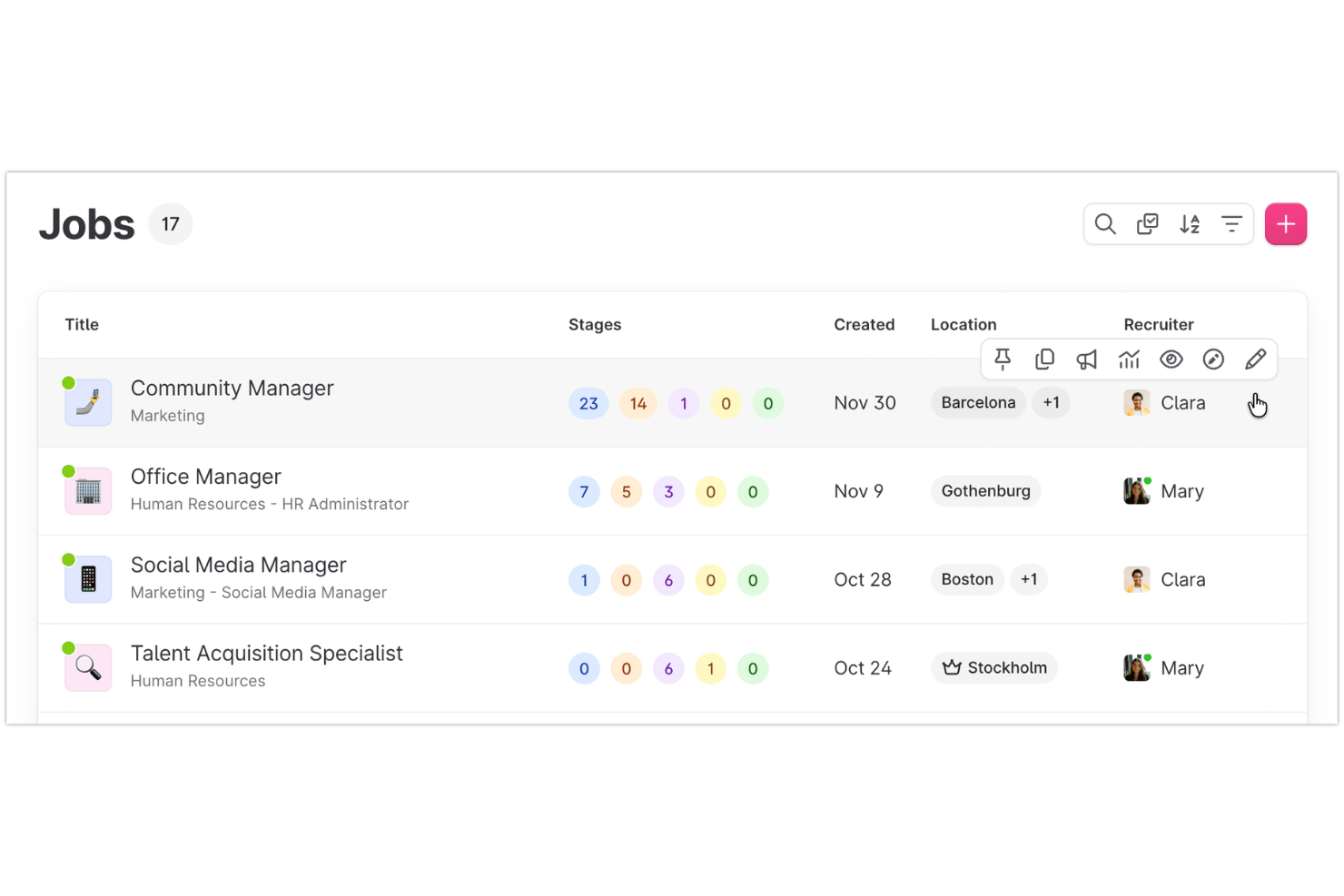Click Mary's avatar on Office Manager row
The width and height of the screenshot is (1344, 896).
(x=1137, y=491)
